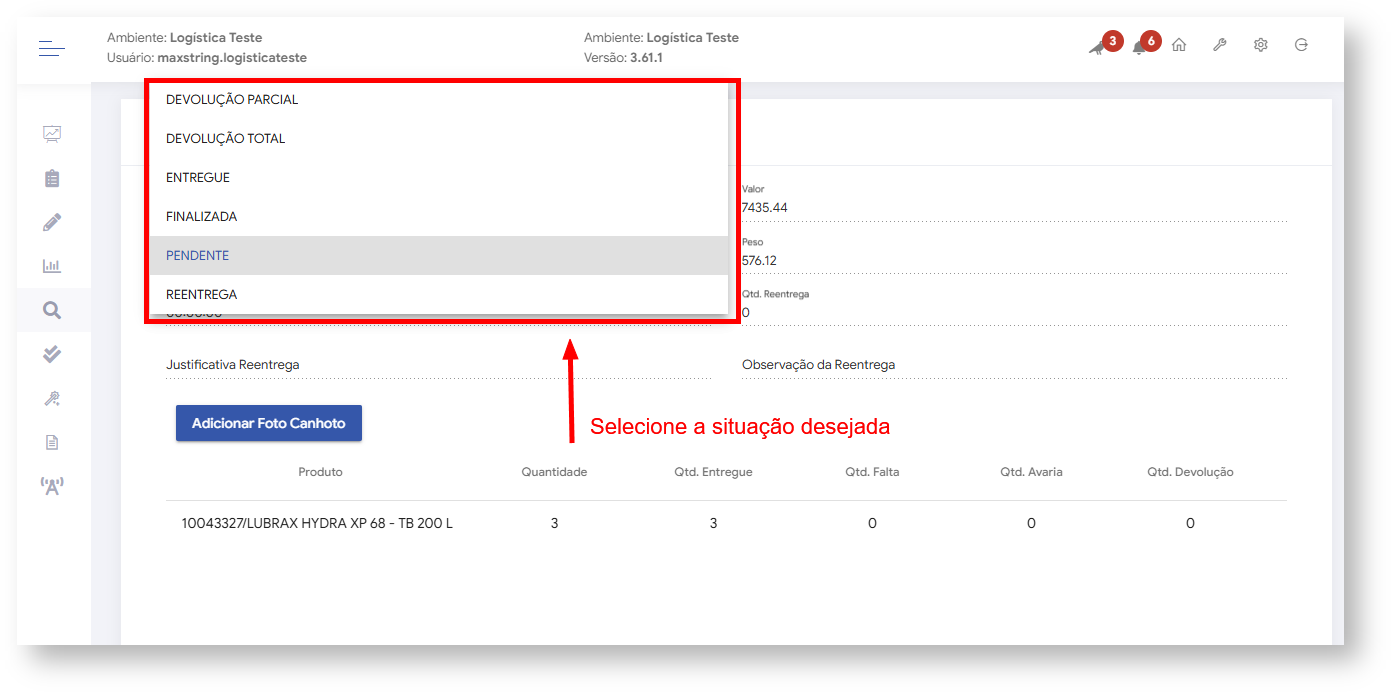The height and width of the screenshot is (693, 1392).
Task: Click the Qtd. Reentrega field
Action: click(x=1014, y=313)
